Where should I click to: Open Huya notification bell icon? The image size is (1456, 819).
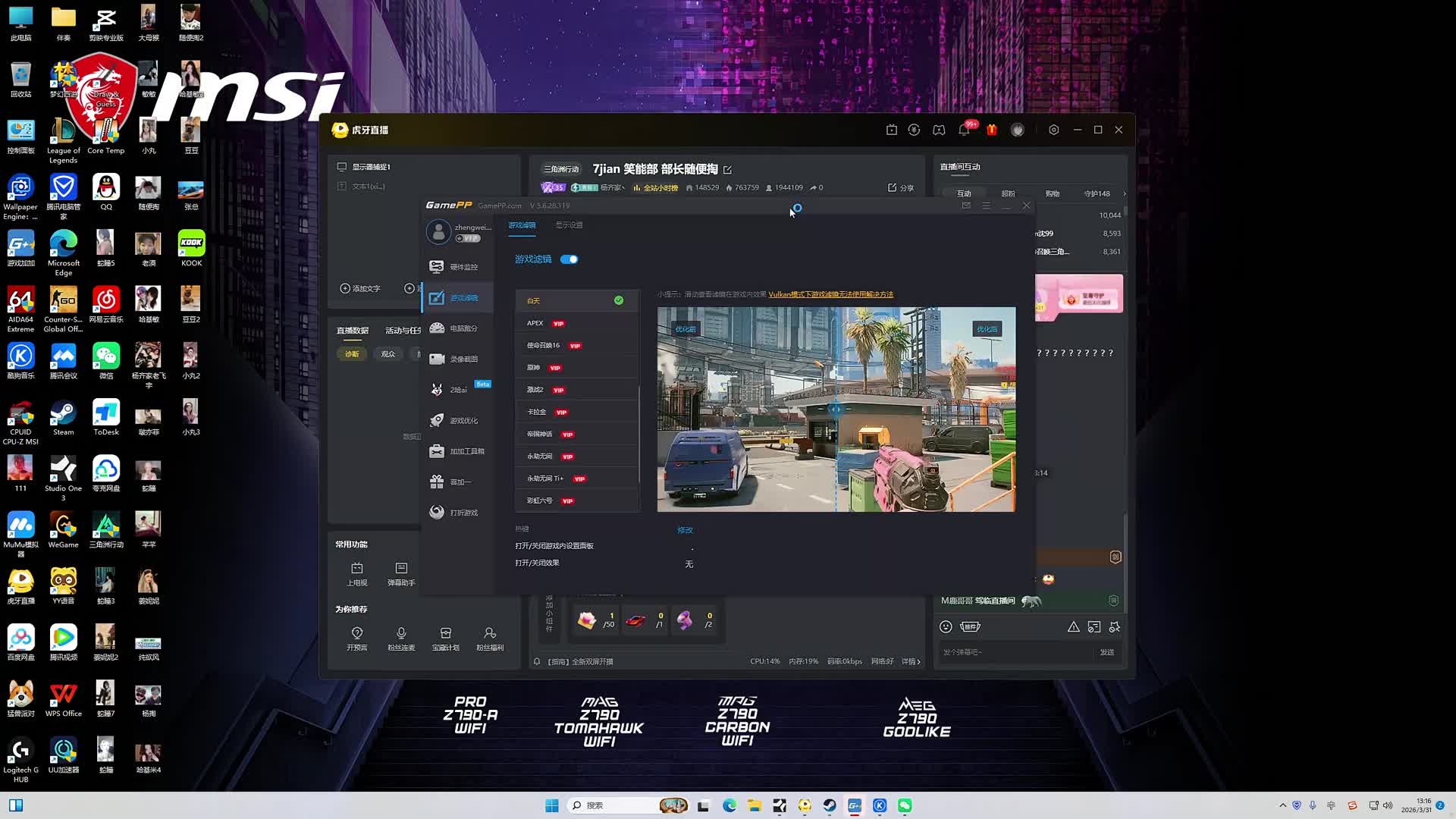coord(964,130)
